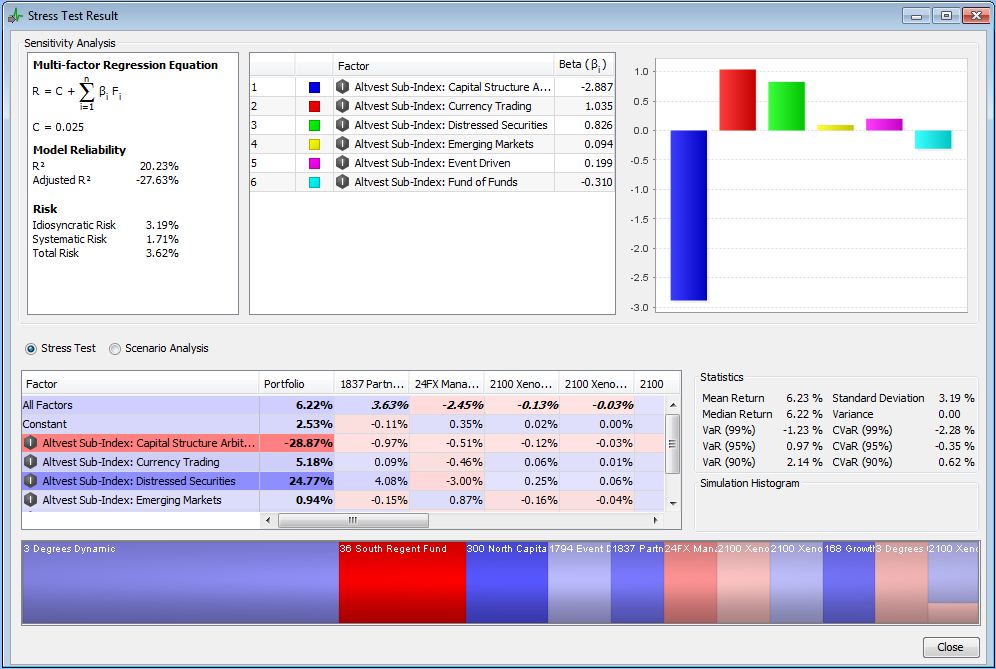Minimize the Stress Test Result window
The width and height of the screenshot is (996, 669).
click(917, 15)
